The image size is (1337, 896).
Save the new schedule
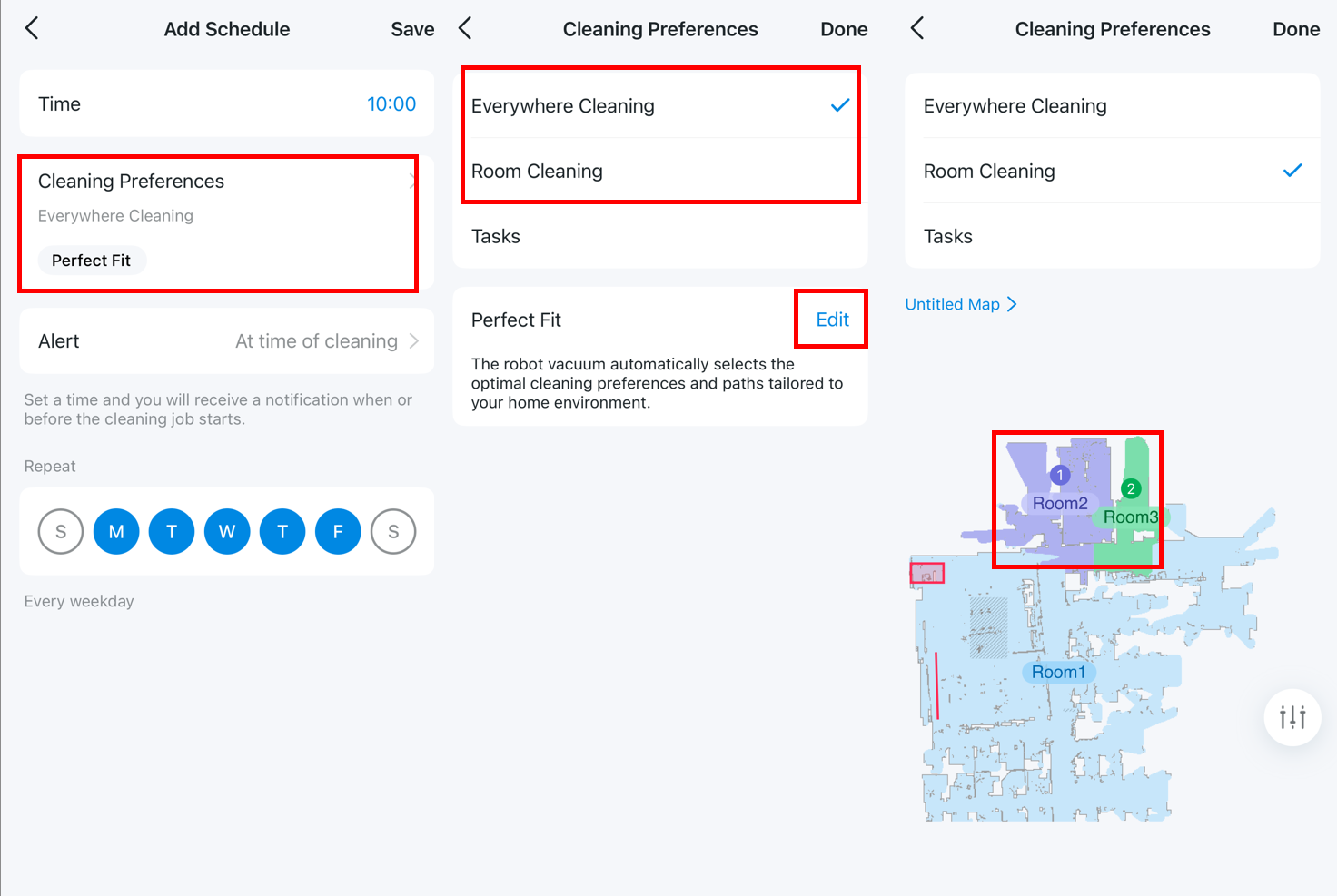(x=412, y=28)
